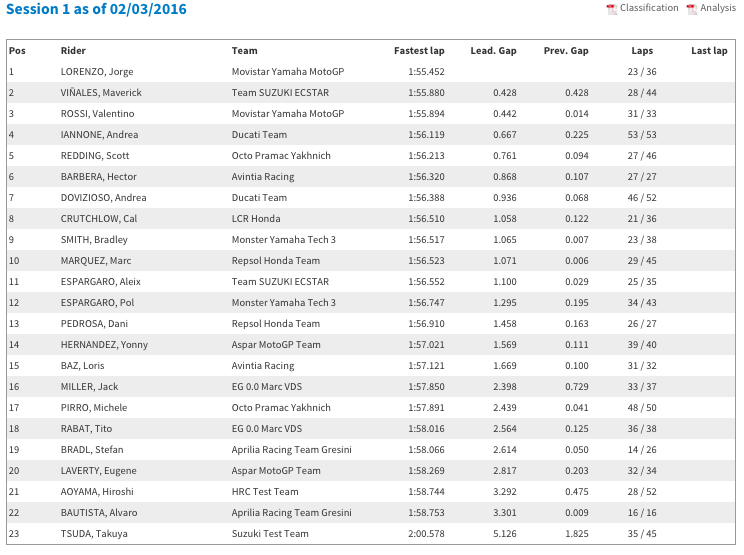Open the Classification link

pos(649,8)
